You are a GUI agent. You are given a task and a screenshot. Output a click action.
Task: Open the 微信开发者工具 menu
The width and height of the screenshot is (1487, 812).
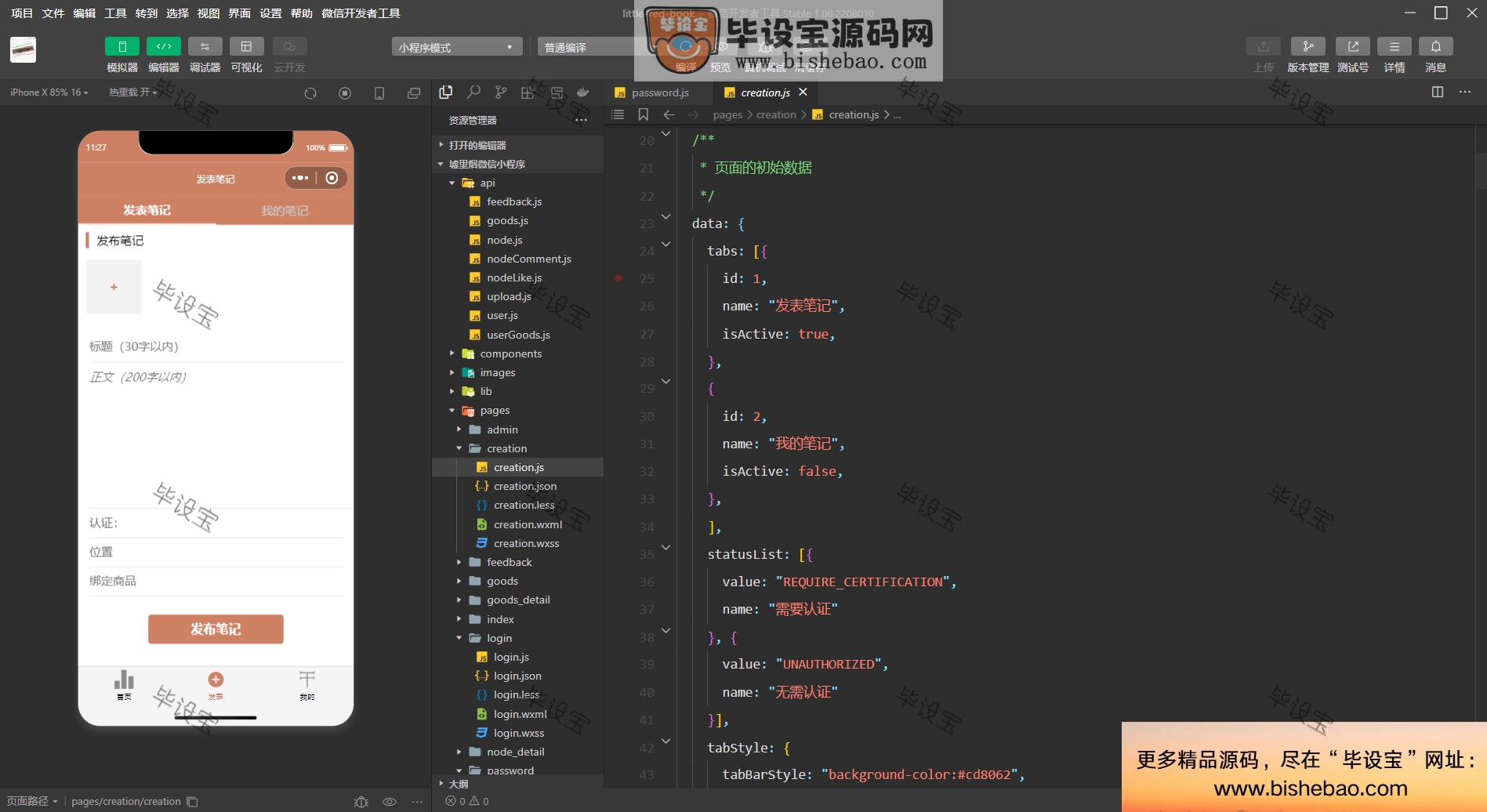(x=361, y=13)
